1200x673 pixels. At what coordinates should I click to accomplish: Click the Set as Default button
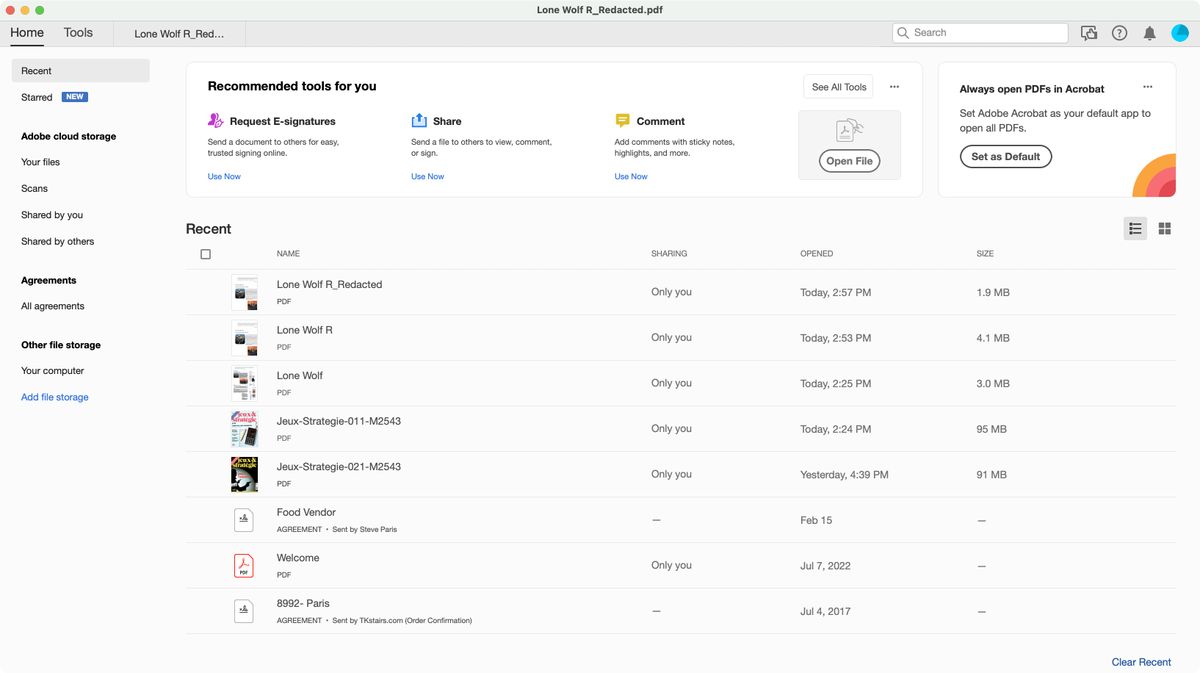[1006, 156]
